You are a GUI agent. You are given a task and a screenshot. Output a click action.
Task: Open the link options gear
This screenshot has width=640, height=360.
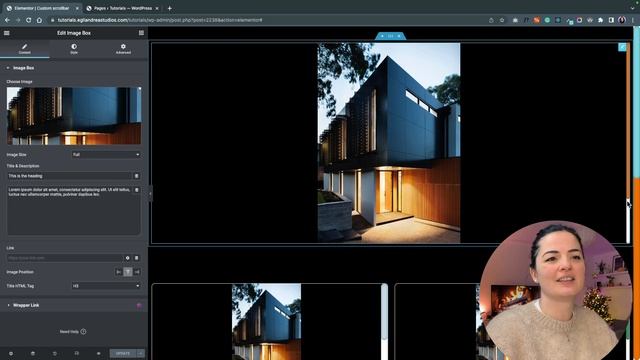(x=127, y=258)
